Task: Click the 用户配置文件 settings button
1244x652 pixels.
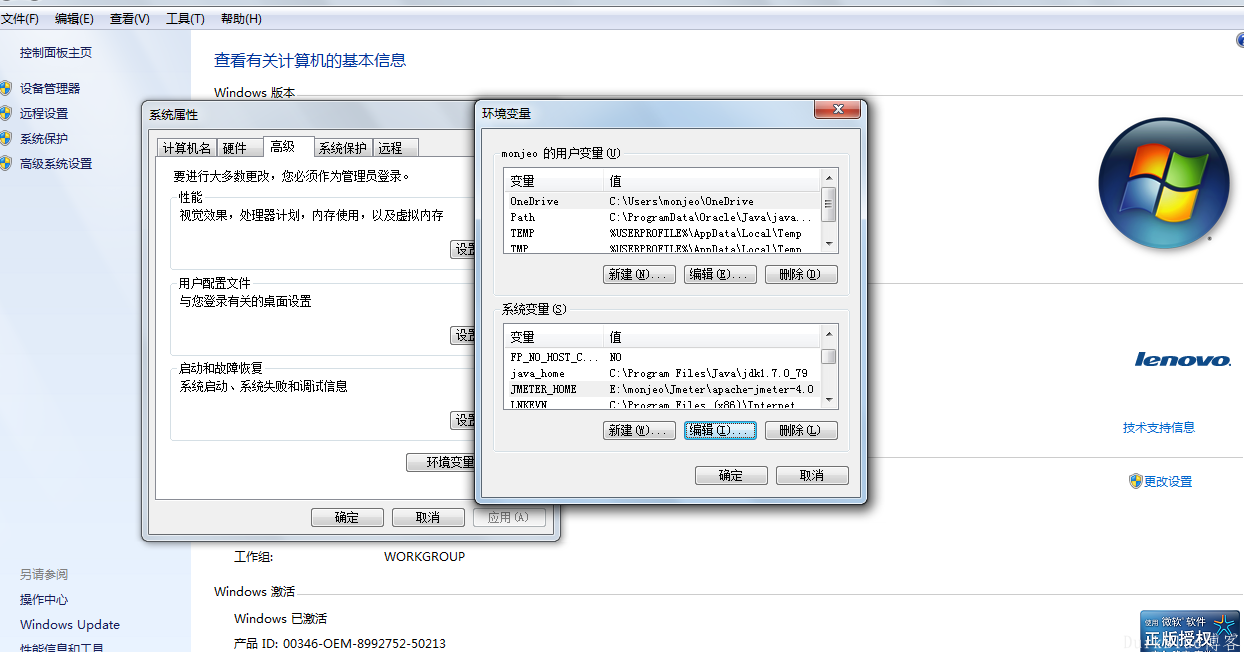Action: tap(463, 335)
